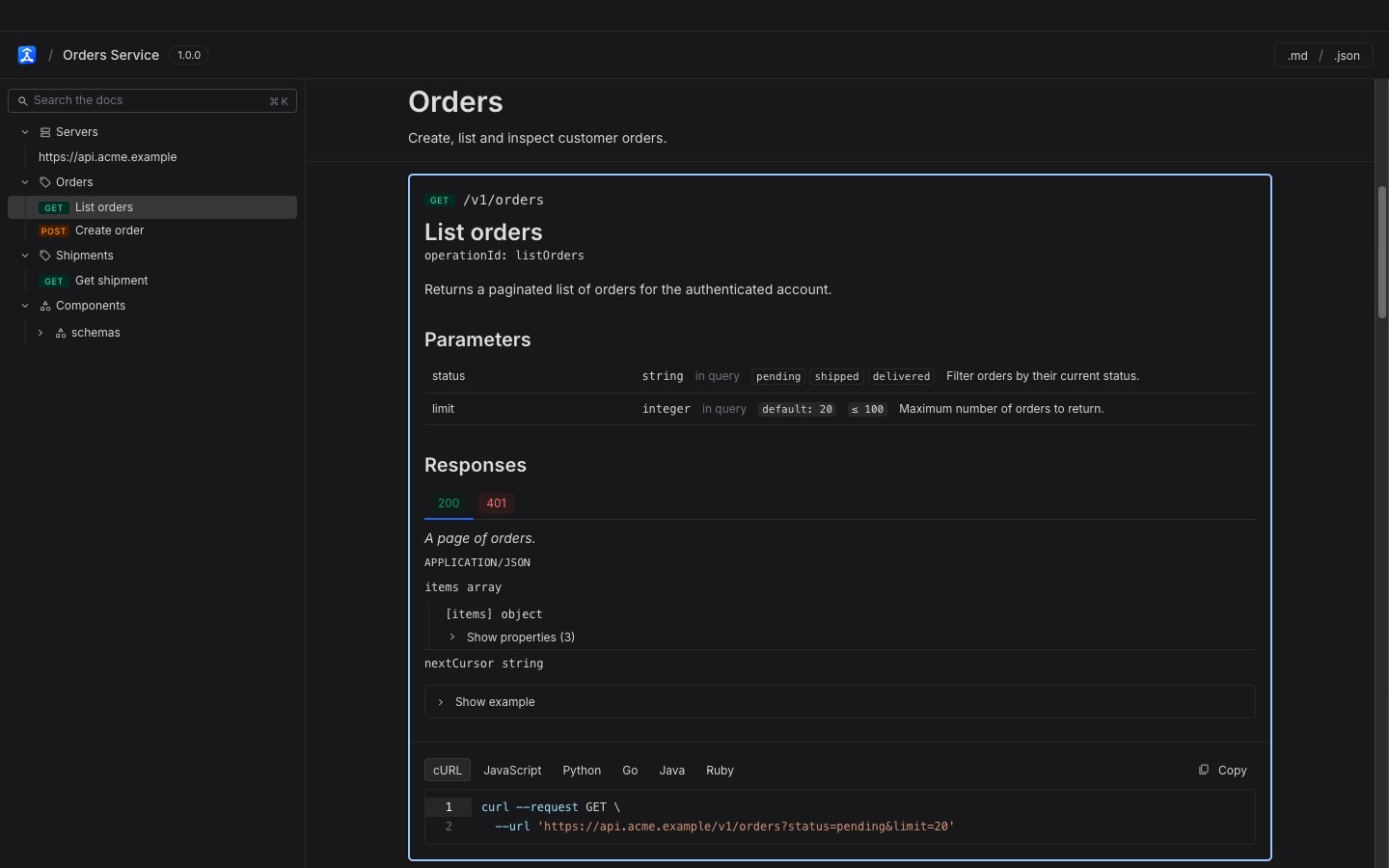Click the List orders heading
Viewport: 1389px width, 868px height.
(483, 232)
